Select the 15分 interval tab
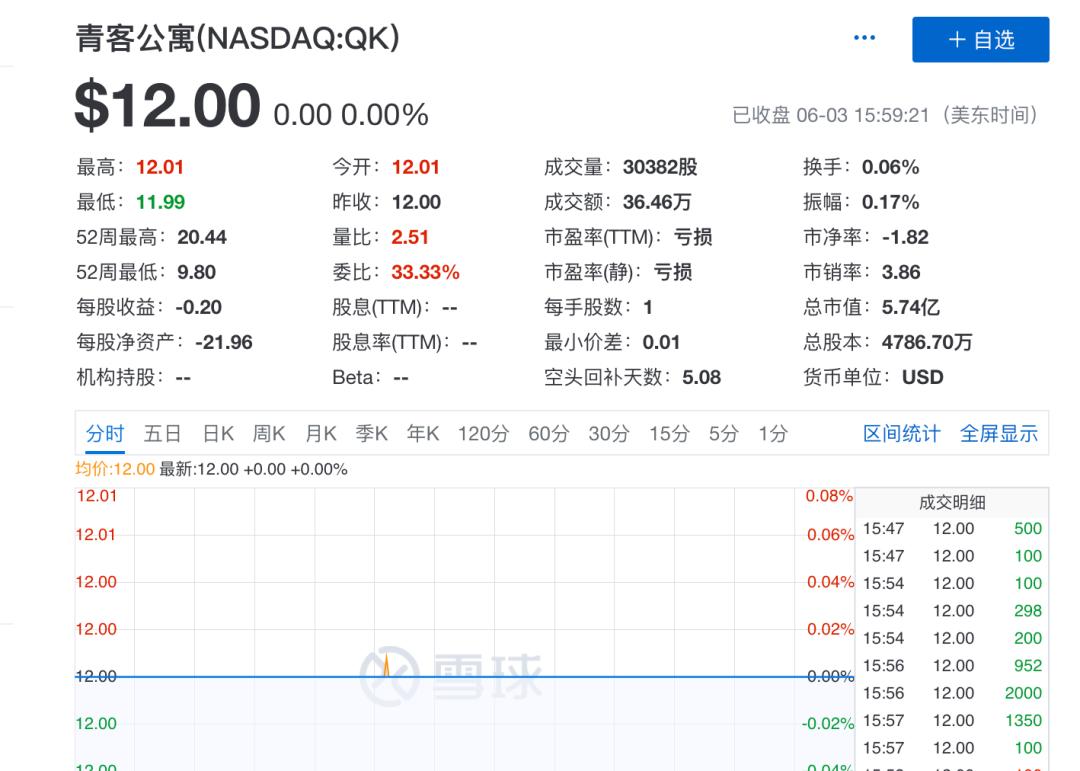This screenshot has height=771, width=1080. pyautogui.click(x=669, y=434)
